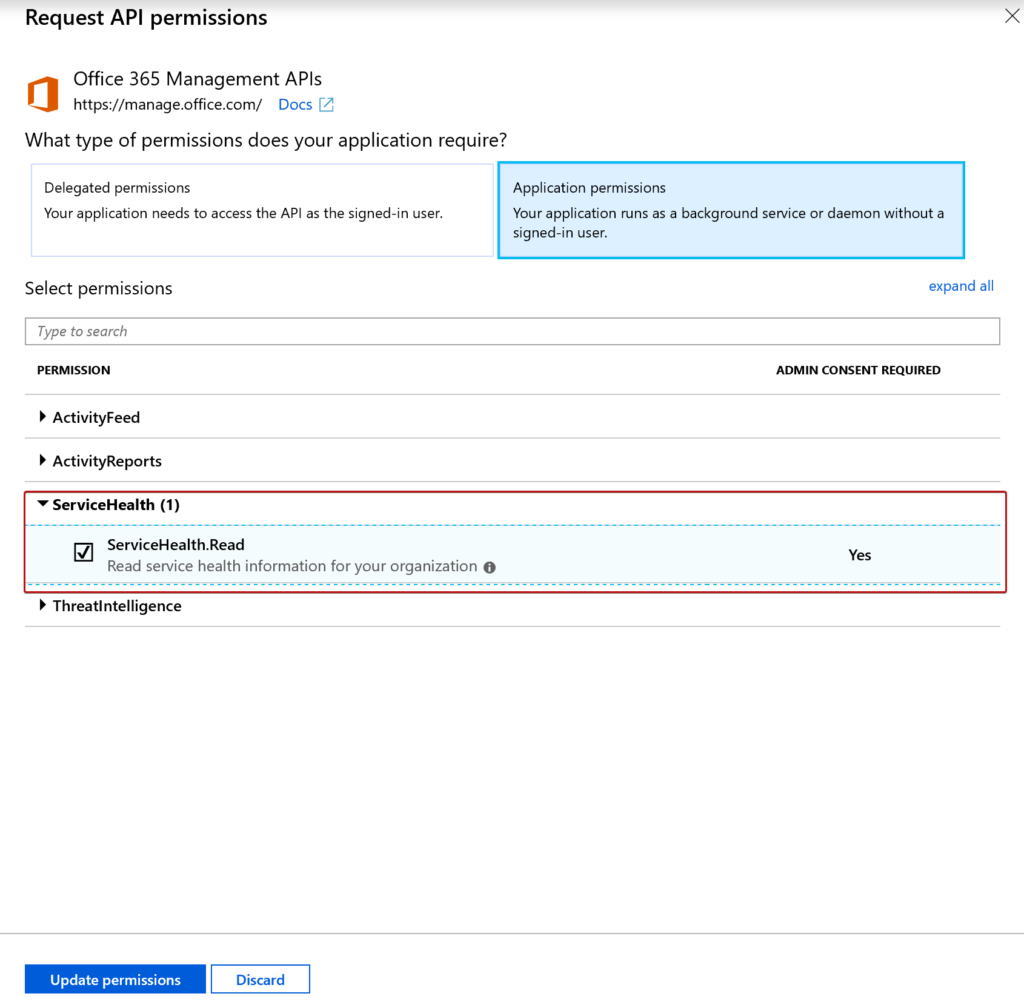The image size is (1024, 1005).
Task: Expand the ActivityReports permission group
Action: [x=43, y=461]
